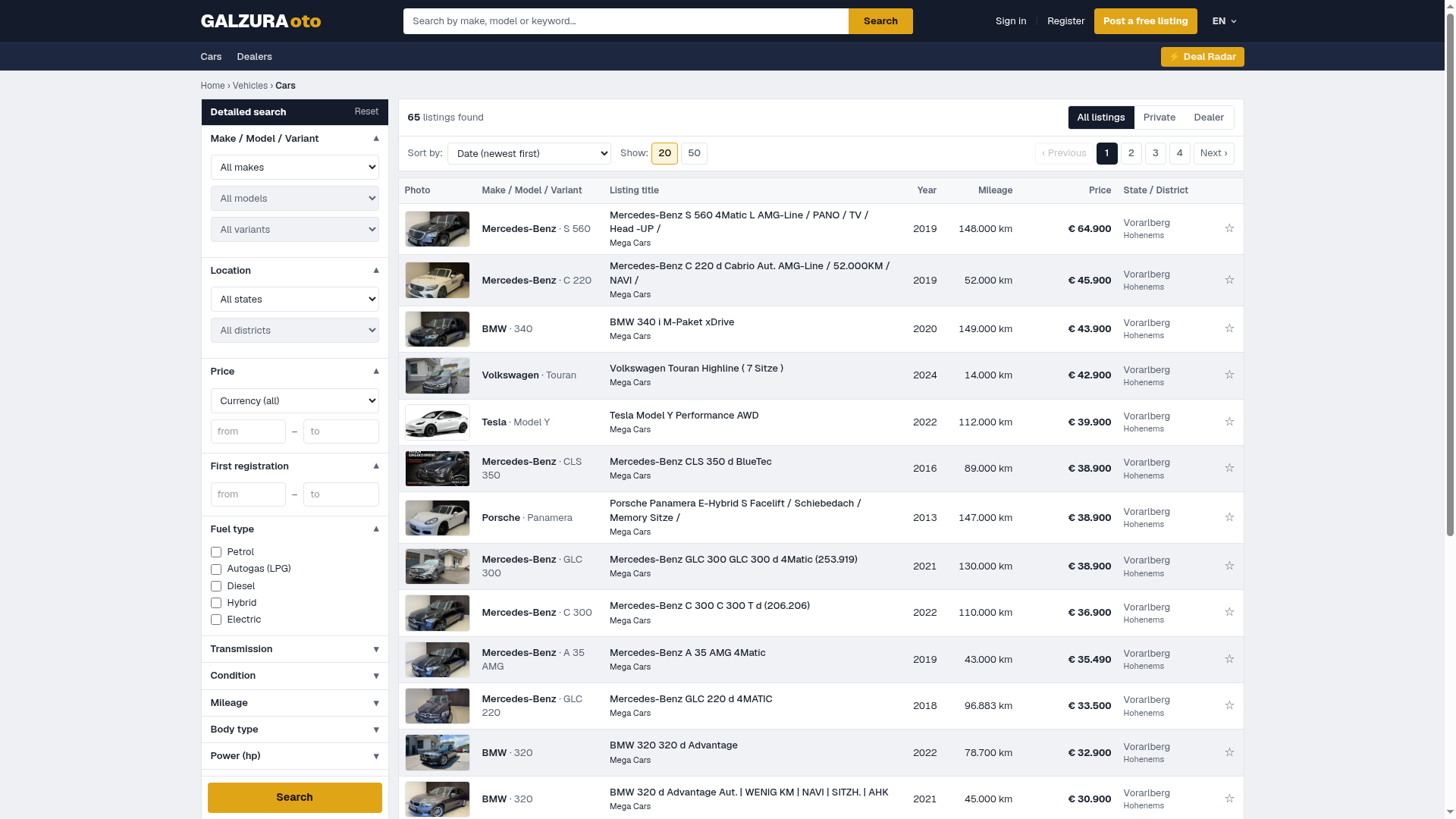Image resolution: width=1456 pixels, height=819 pixels.
Task: Open the Deal Radar lightning button
Action: tap(1202, 57)
